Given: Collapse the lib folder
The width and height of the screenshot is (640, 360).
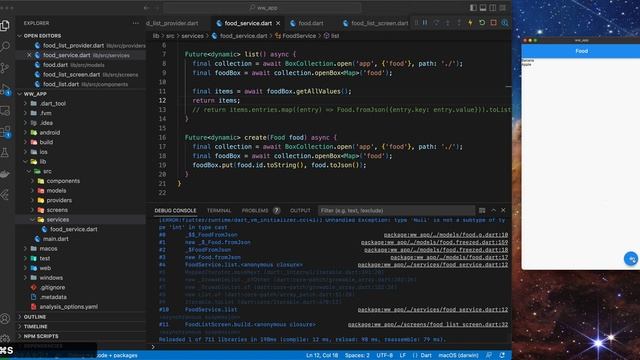Looking at the screenshot, I should (x=42, y=162).
